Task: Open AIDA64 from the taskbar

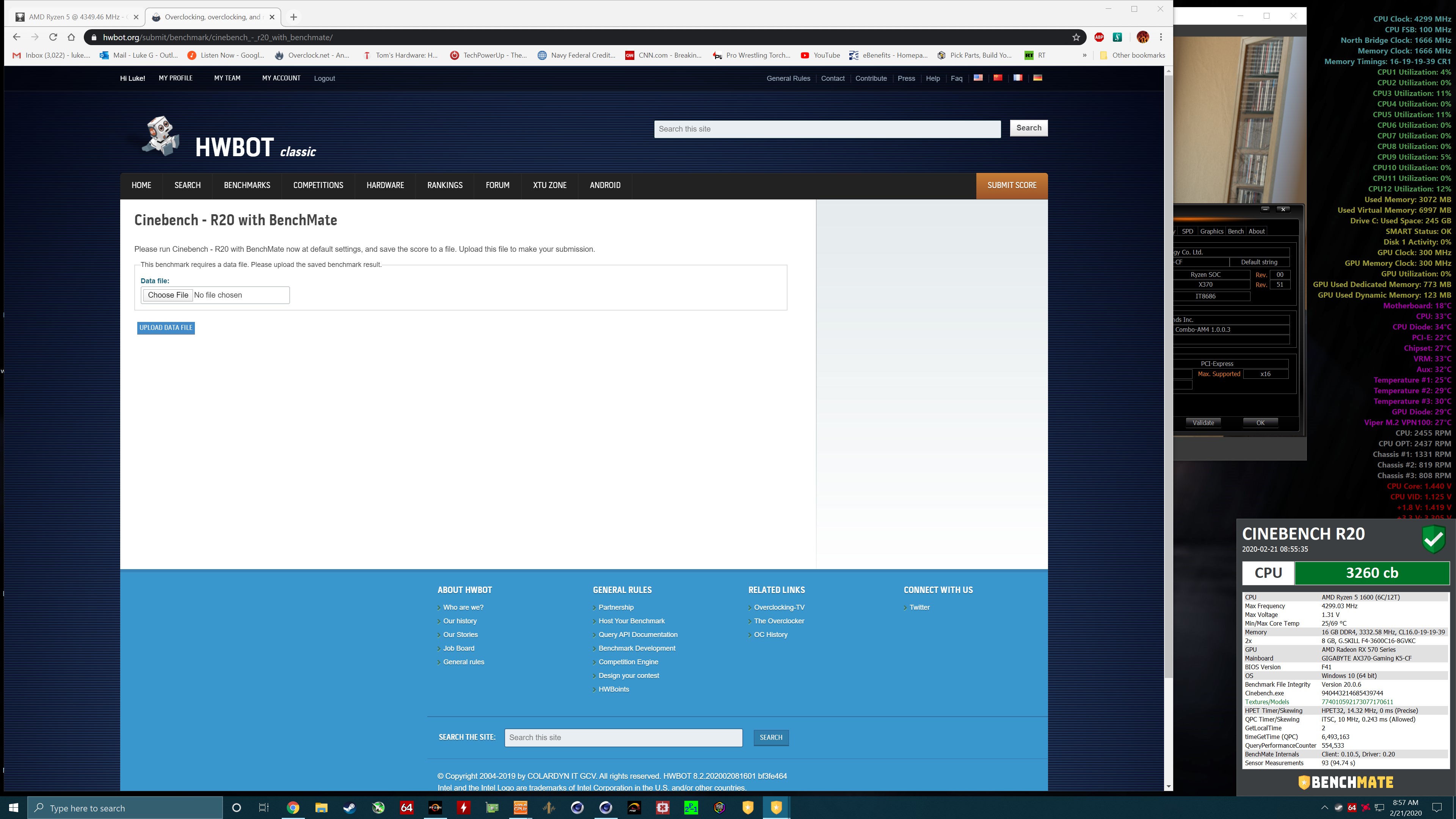Action: [x=406, y=808]
